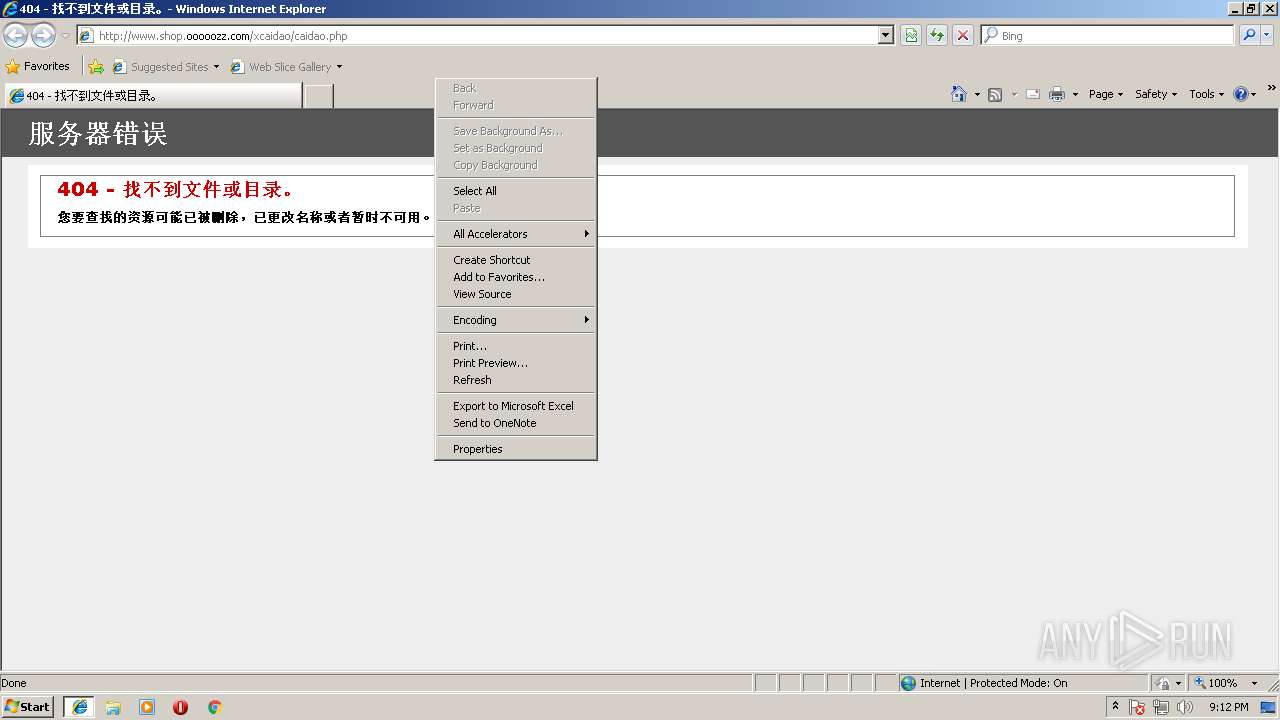Image resolution: width=1280 pixels, height=720 pixels.
Task: Choose Export to Microsoft Excel
Action: click(x=516, y=406)
